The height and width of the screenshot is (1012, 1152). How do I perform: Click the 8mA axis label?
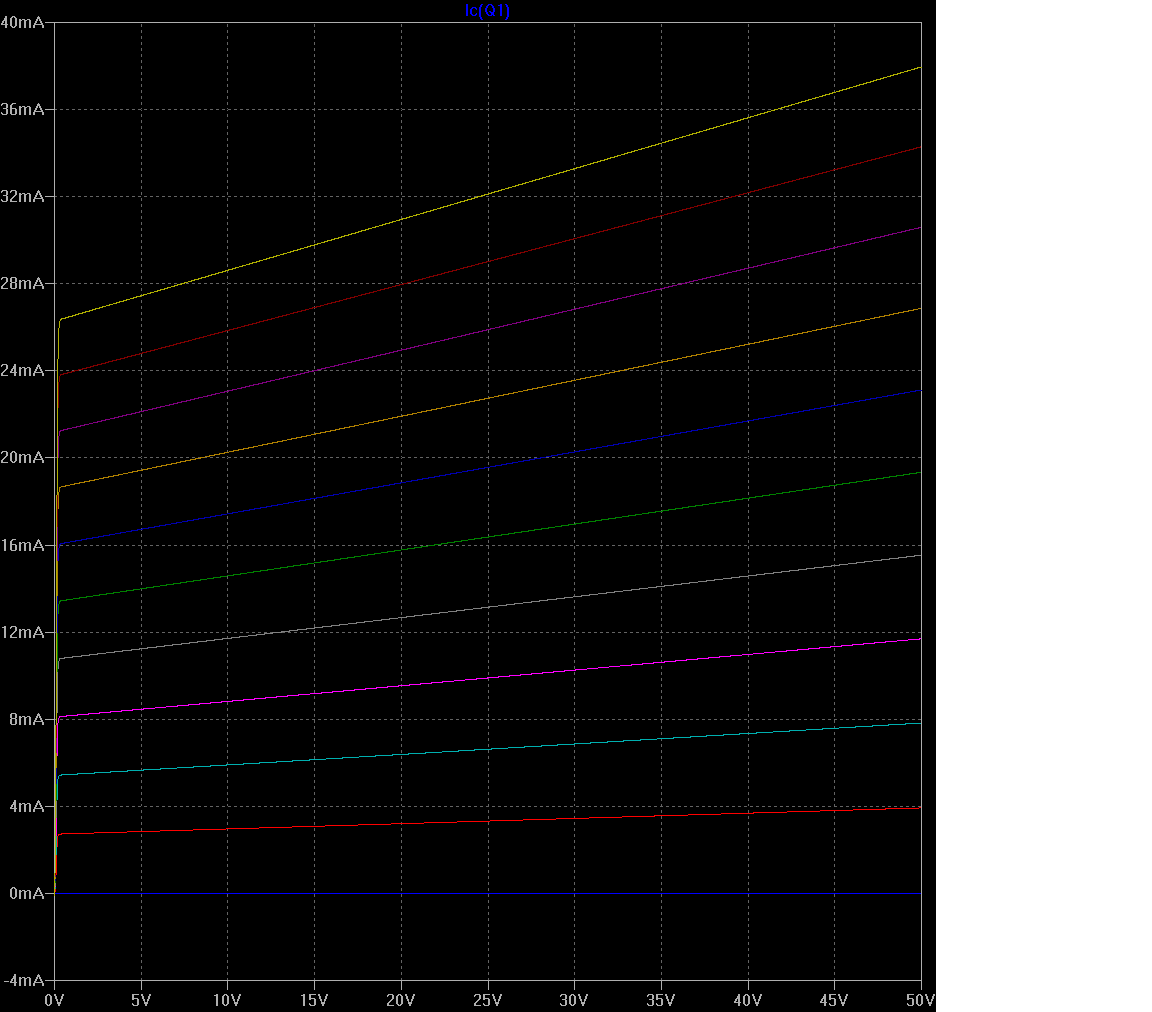point(26,719)
